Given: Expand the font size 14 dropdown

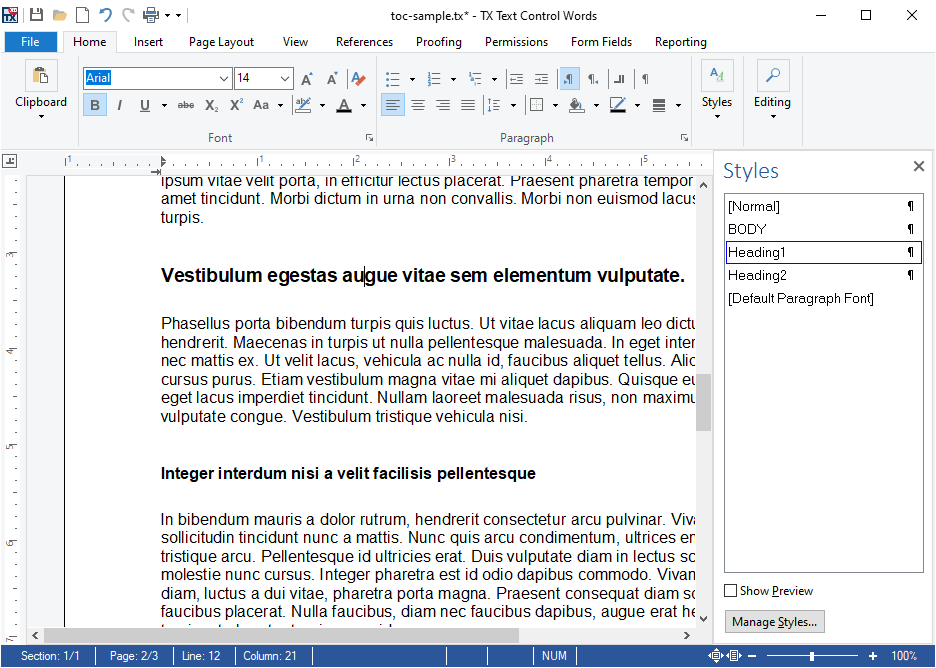Looking at the screenshot, I should pos(285,78).
